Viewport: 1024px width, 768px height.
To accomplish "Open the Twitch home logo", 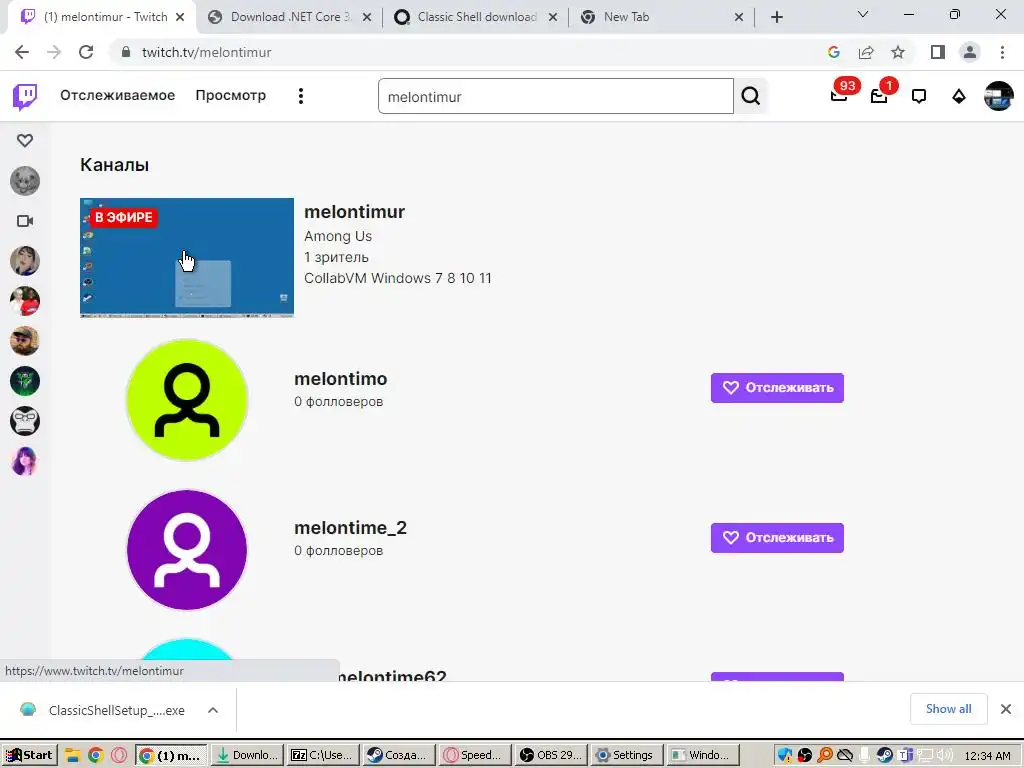I will 25,97.
